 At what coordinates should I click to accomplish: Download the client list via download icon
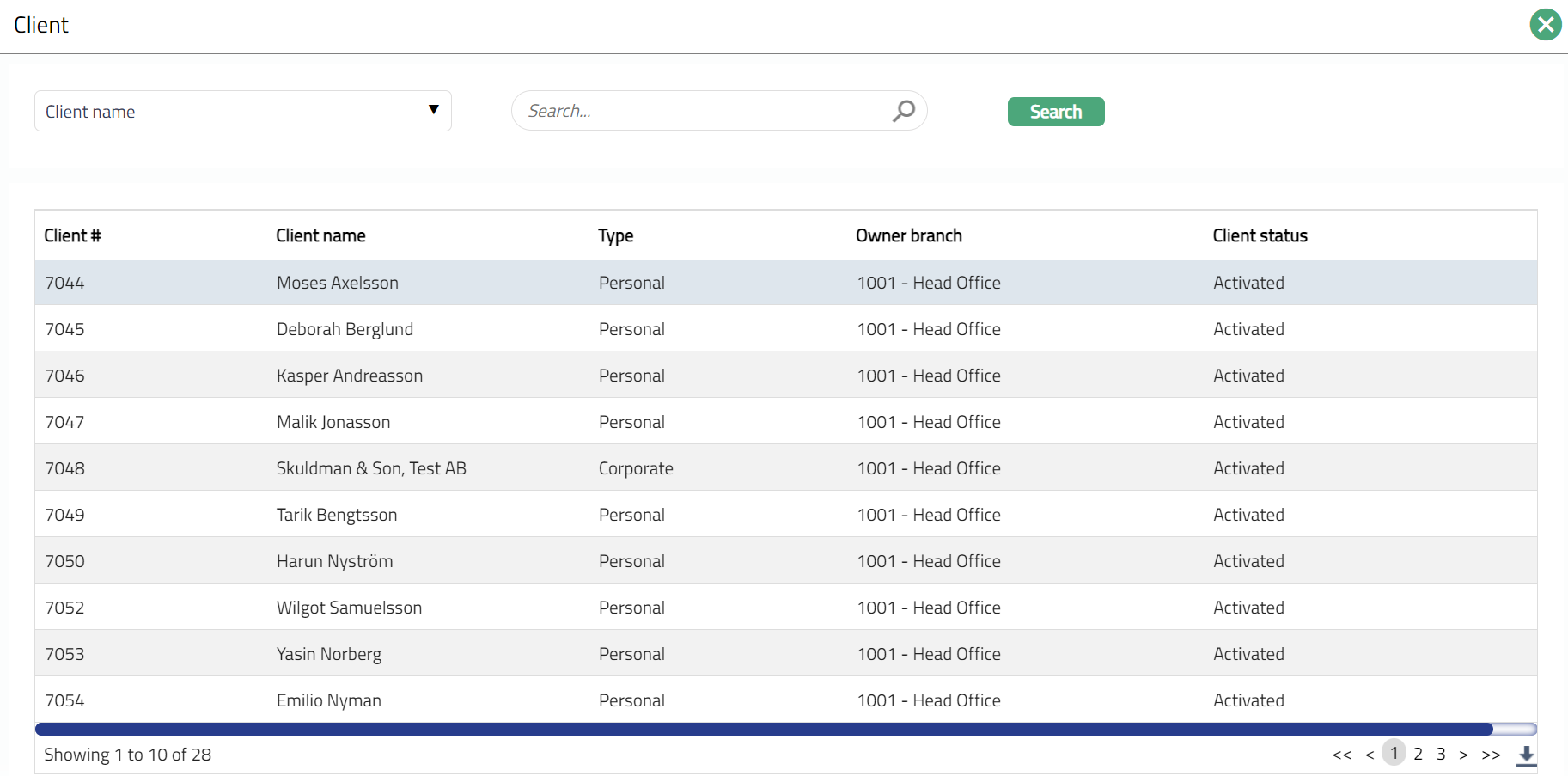(x=1526, y=755)
